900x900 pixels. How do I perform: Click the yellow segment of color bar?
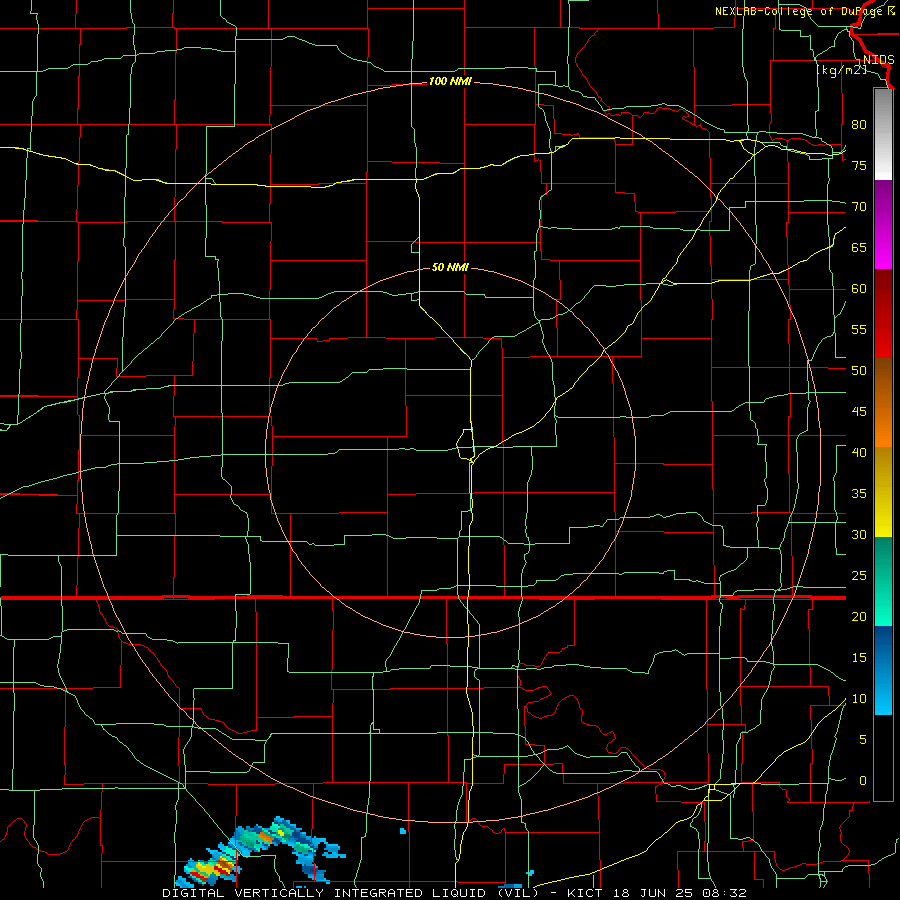(x=883, y=492)
